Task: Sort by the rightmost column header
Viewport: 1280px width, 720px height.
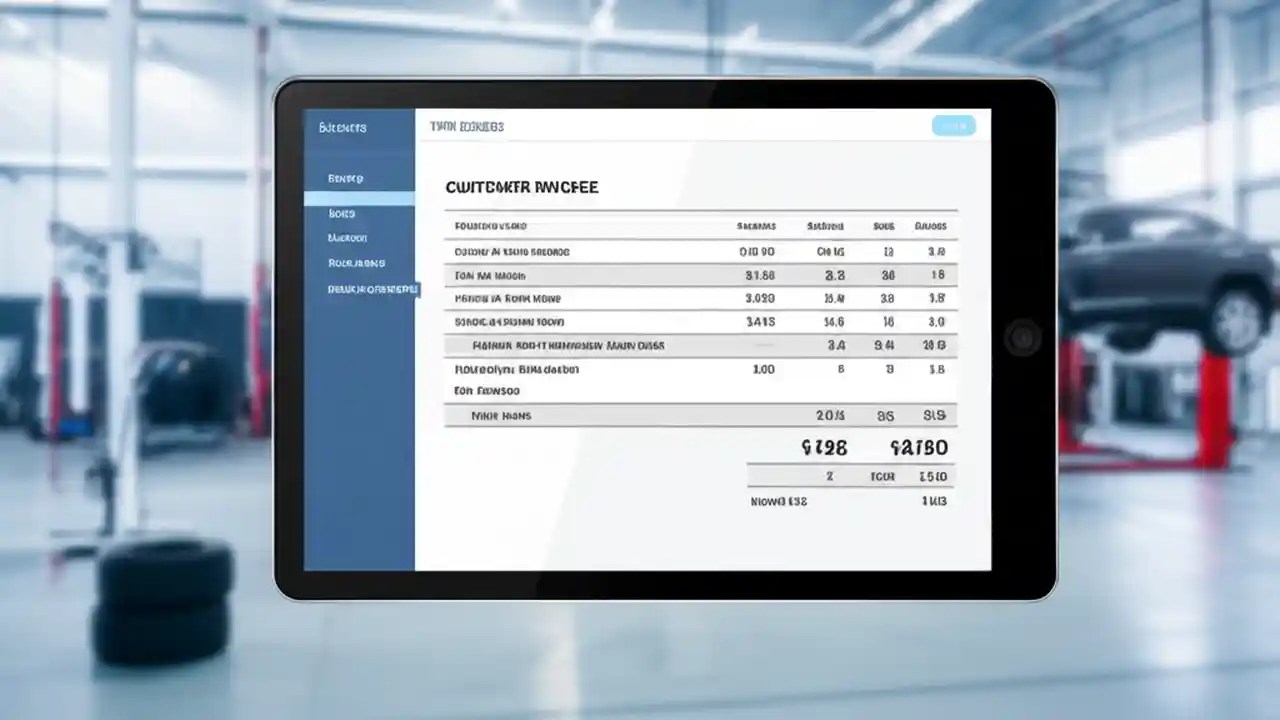Action: [932, 225]
